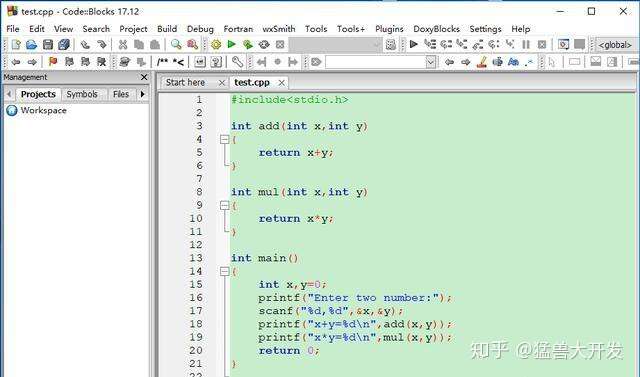Click the Highlight pen icon

coord(482,62)
